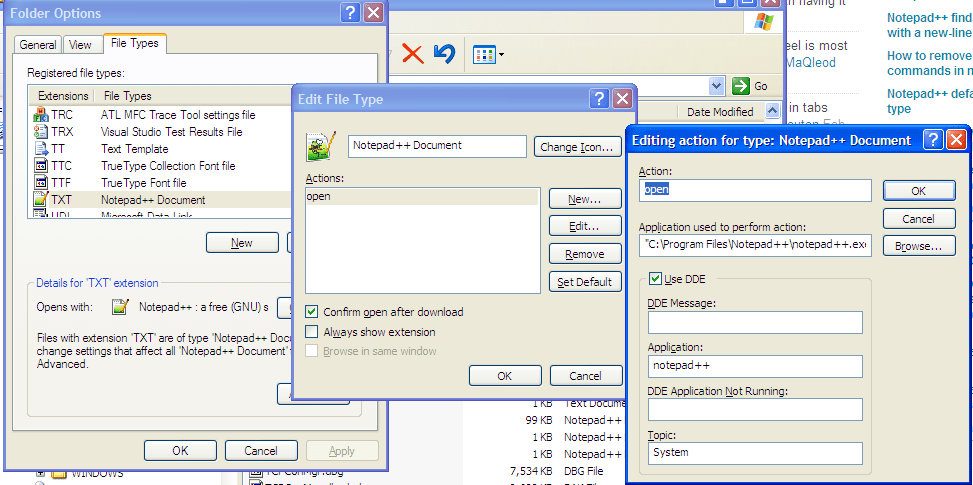
Task: Click the Topic field containing System
Action: [x=755, y=453]
